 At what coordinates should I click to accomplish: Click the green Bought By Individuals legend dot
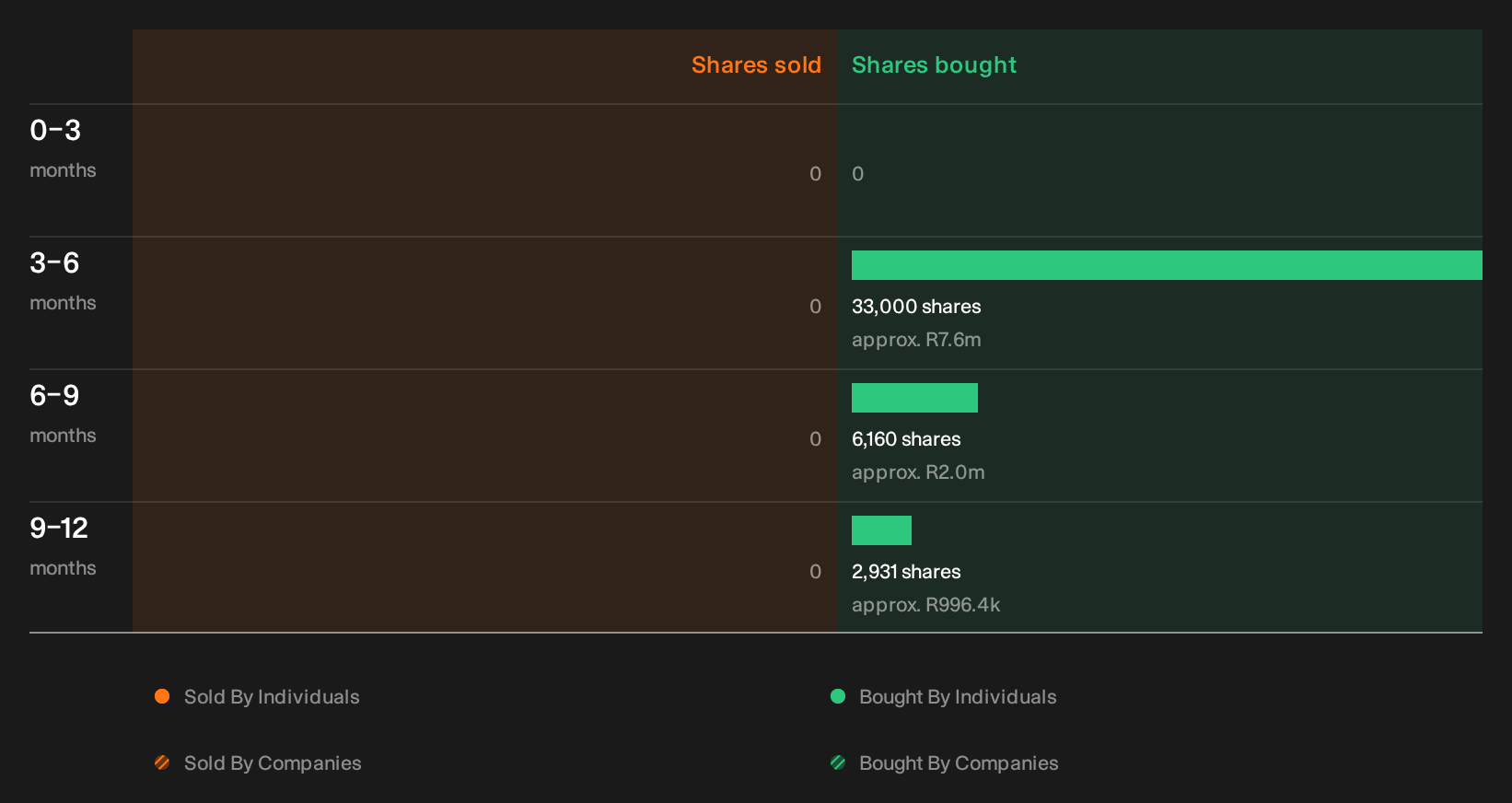click(838, 696)
